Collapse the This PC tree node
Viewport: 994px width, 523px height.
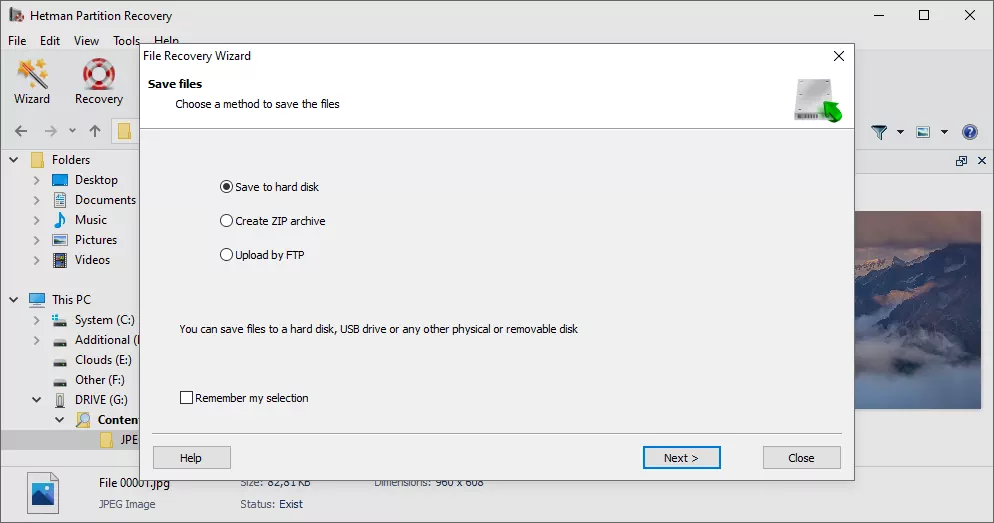pyautogui.click(x=16, y=299)
